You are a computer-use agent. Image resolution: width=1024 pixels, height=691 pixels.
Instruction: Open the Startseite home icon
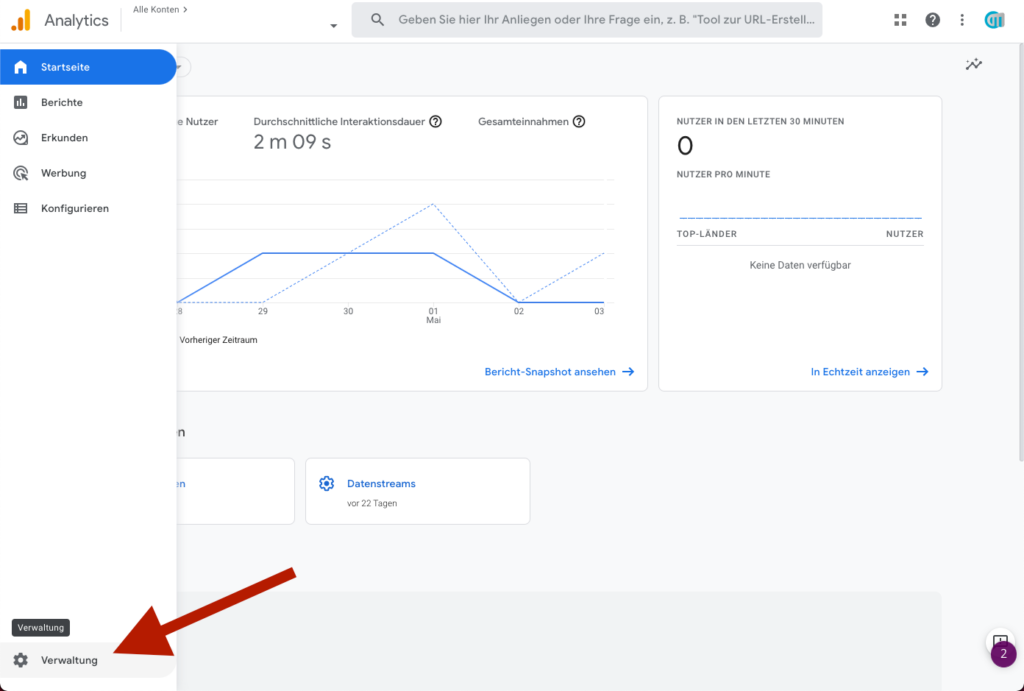point(20,67)
